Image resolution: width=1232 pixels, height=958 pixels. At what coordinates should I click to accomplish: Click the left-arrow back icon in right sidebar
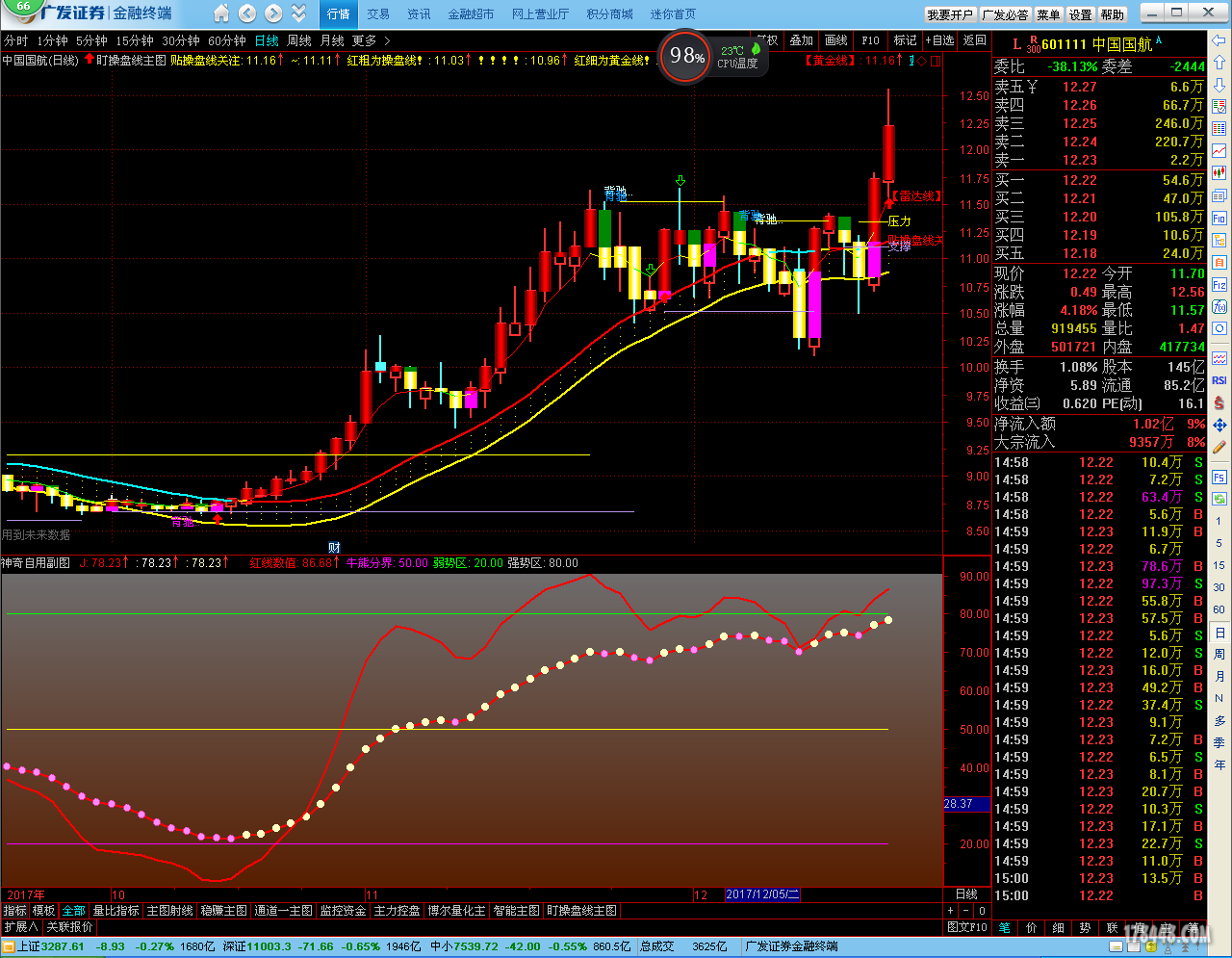coord(1219,41)
